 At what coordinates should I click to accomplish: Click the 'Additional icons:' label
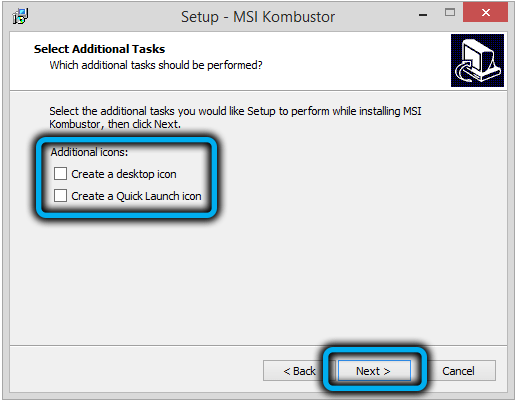[89, 152]
